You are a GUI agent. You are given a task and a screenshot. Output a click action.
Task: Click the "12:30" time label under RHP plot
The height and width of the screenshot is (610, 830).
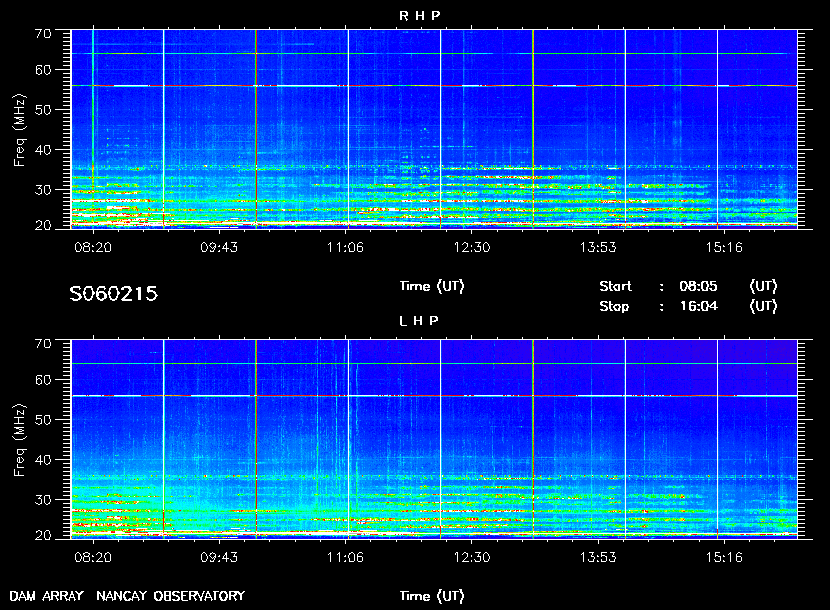tap(472, 247)
